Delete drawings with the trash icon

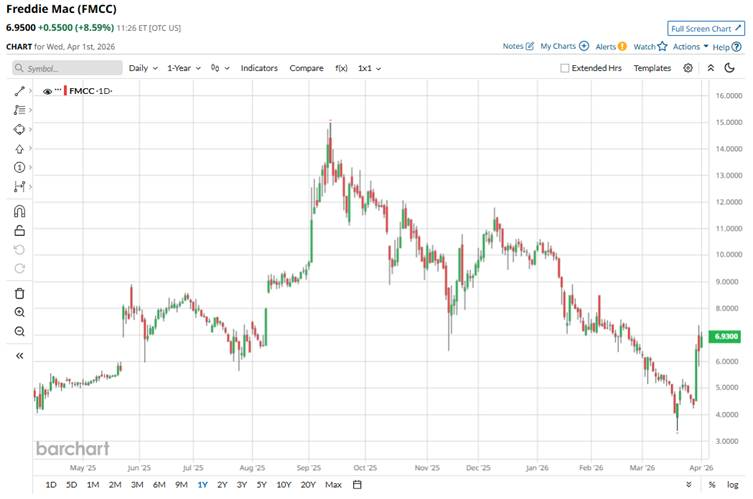tap(19, 293)
